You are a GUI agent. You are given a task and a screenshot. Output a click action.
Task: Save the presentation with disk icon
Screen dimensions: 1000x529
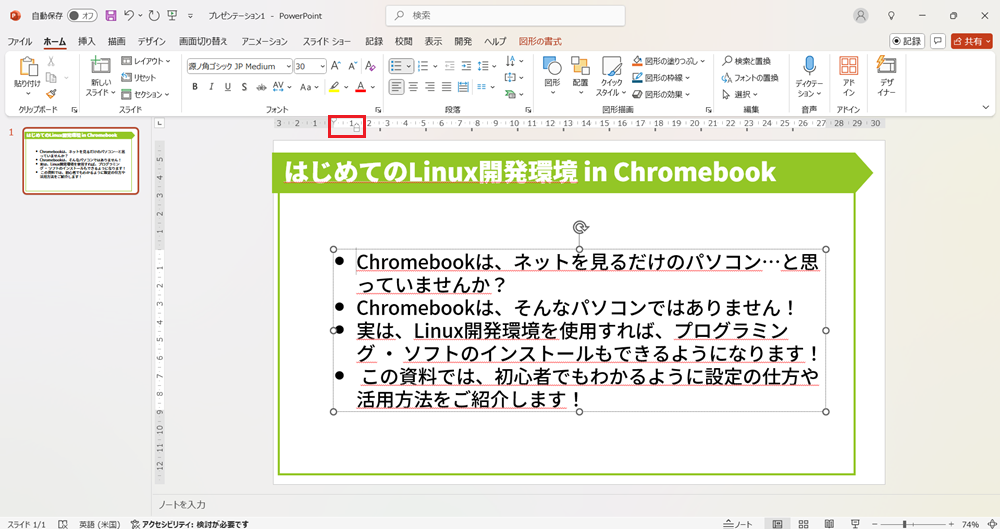click(111, 15)
